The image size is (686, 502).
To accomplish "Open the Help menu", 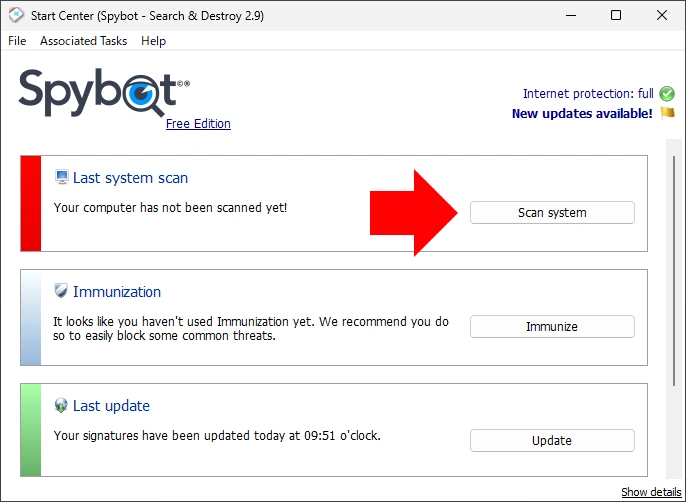I will point(154,41).
